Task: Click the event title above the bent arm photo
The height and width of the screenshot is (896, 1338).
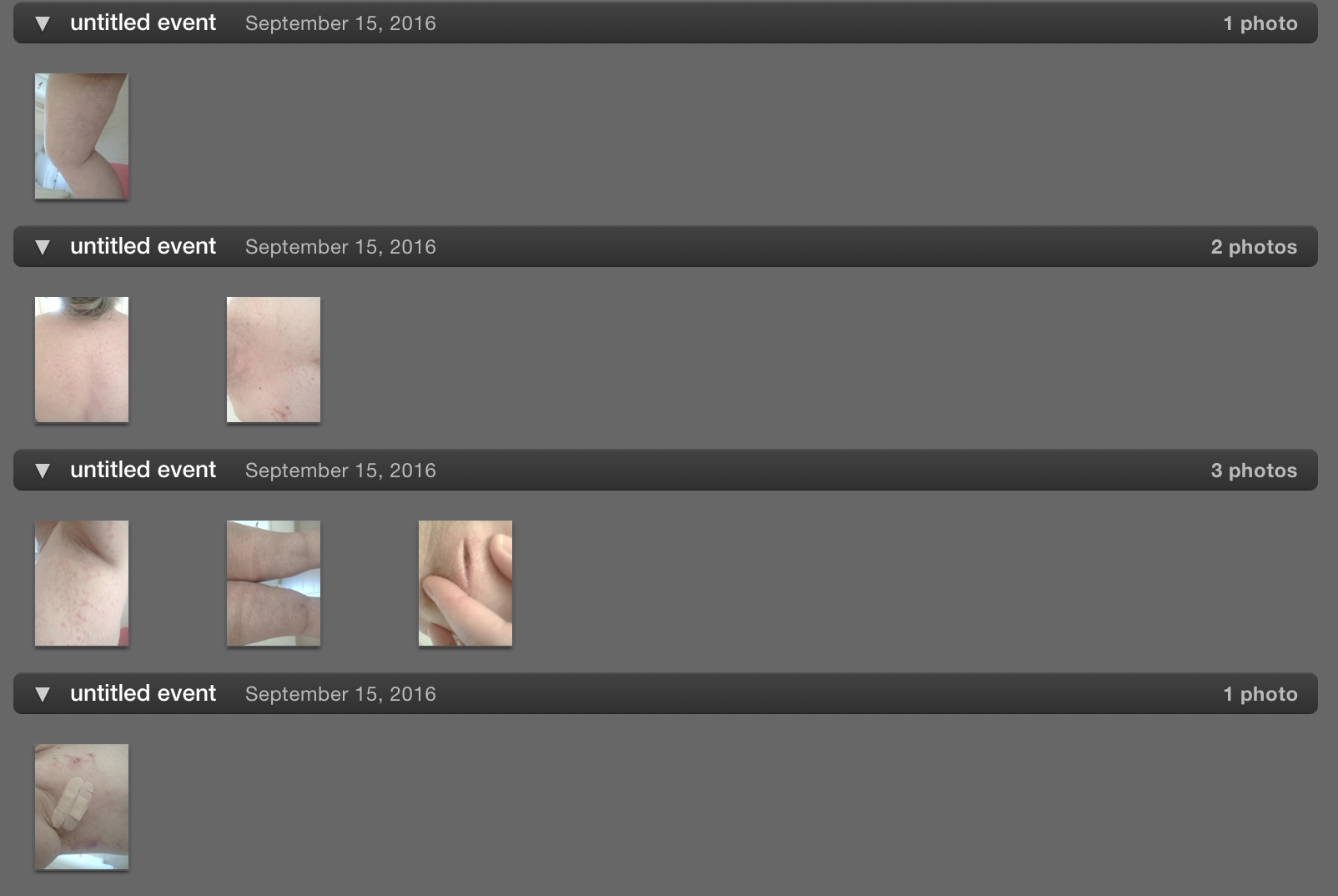Action: (143, 23)
